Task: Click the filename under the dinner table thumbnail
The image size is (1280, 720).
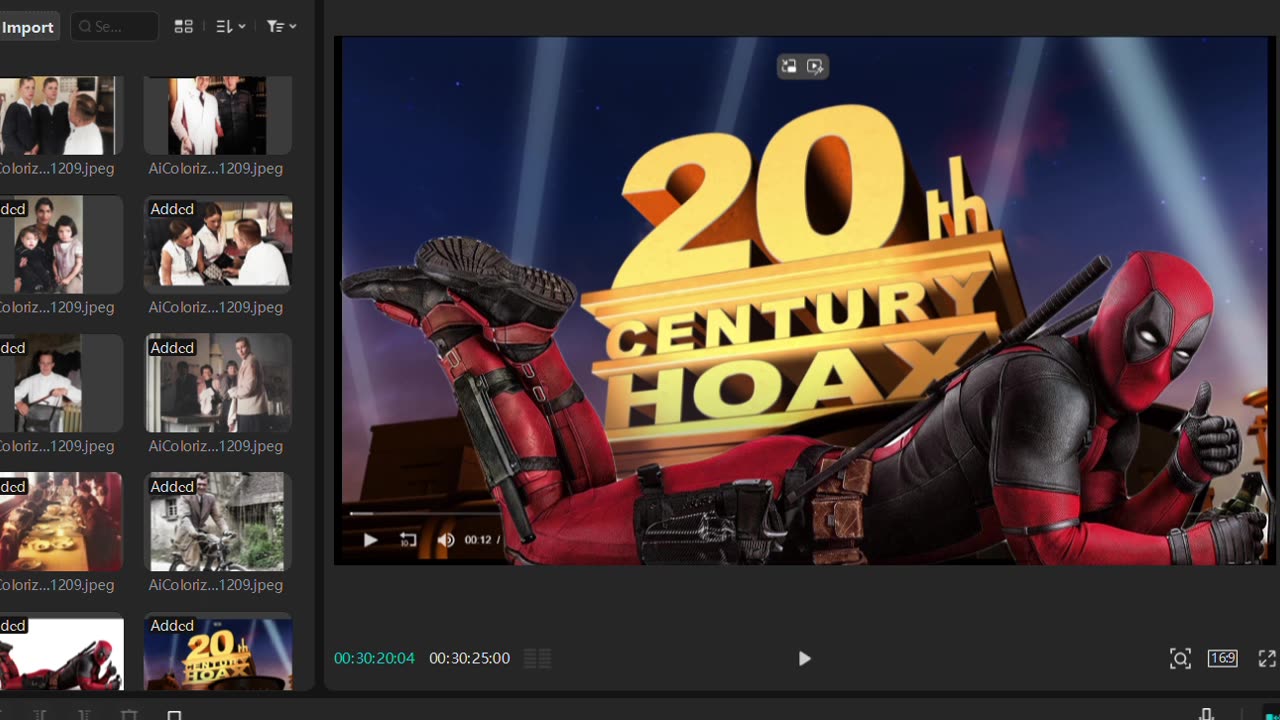Action: pyautogui.click(x=57, y=585)
